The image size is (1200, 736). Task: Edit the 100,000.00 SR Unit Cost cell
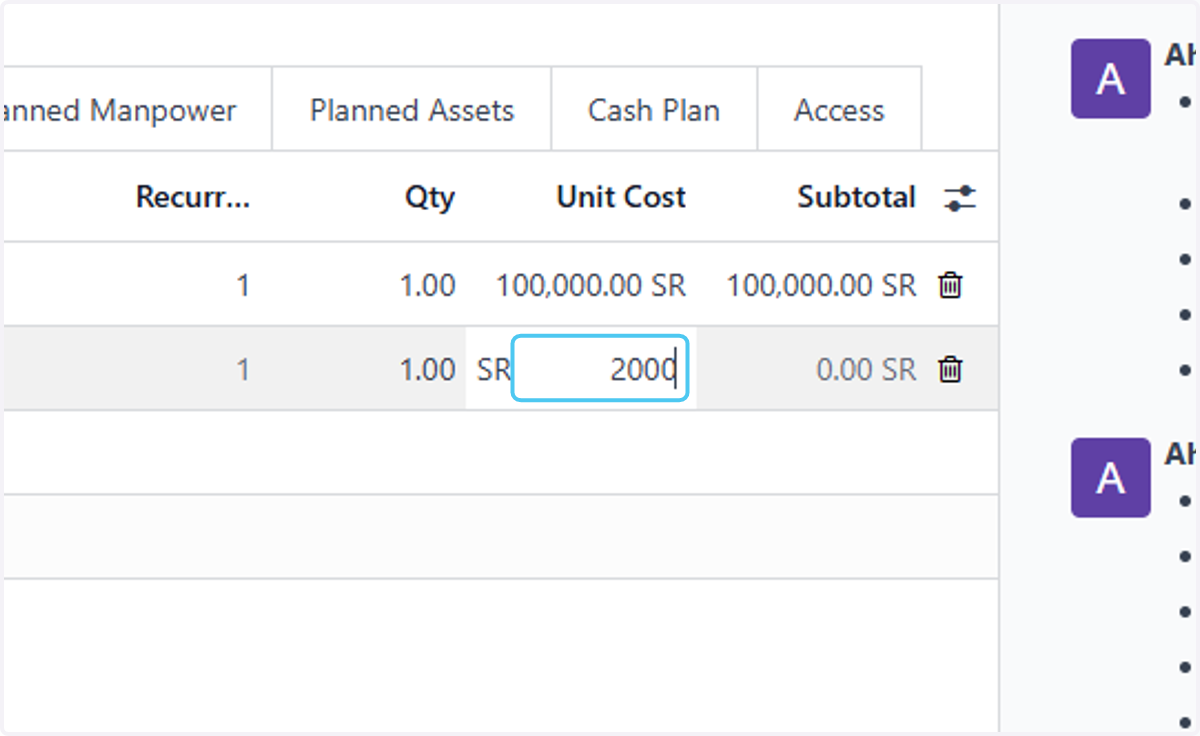(591, 286)
